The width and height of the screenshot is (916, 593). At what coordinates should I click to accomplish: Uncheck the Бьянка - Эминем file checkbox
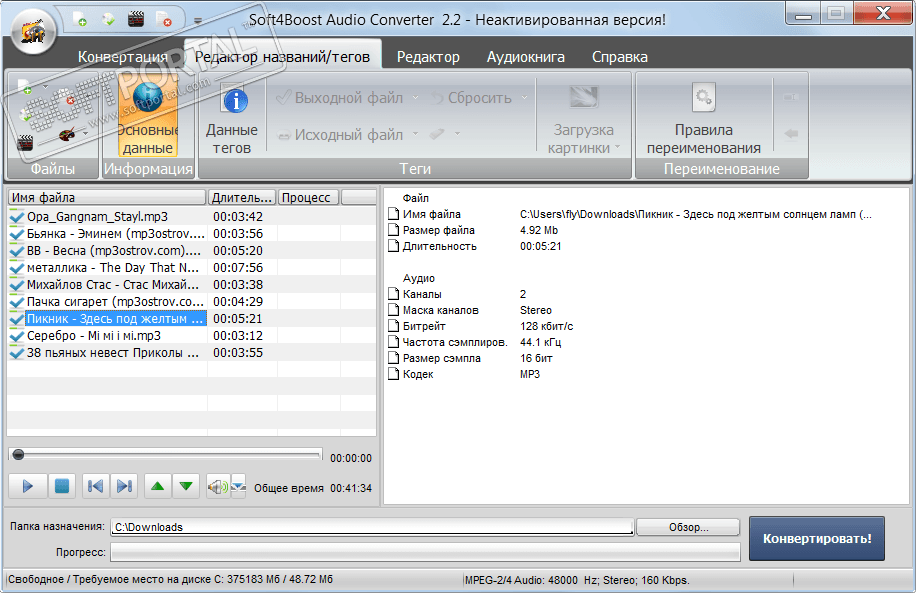16,234
